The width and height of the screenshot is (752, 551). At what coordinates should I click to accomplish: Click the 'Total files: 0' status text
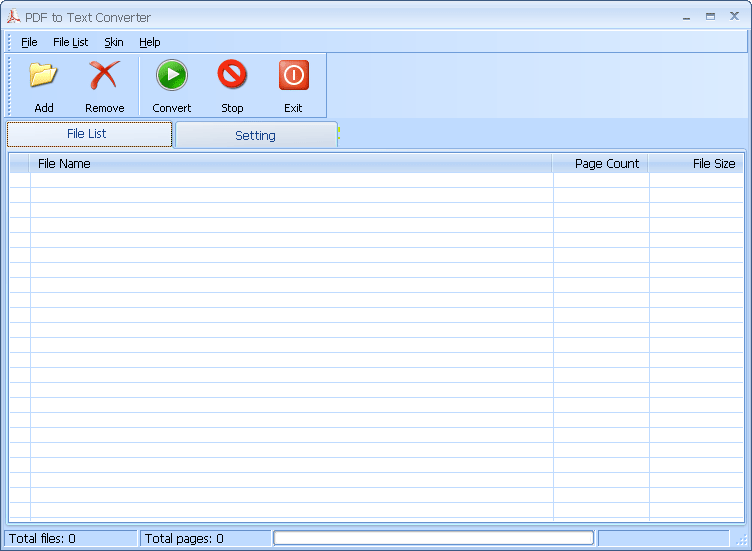pyautogui.click(x=42, y=539)
